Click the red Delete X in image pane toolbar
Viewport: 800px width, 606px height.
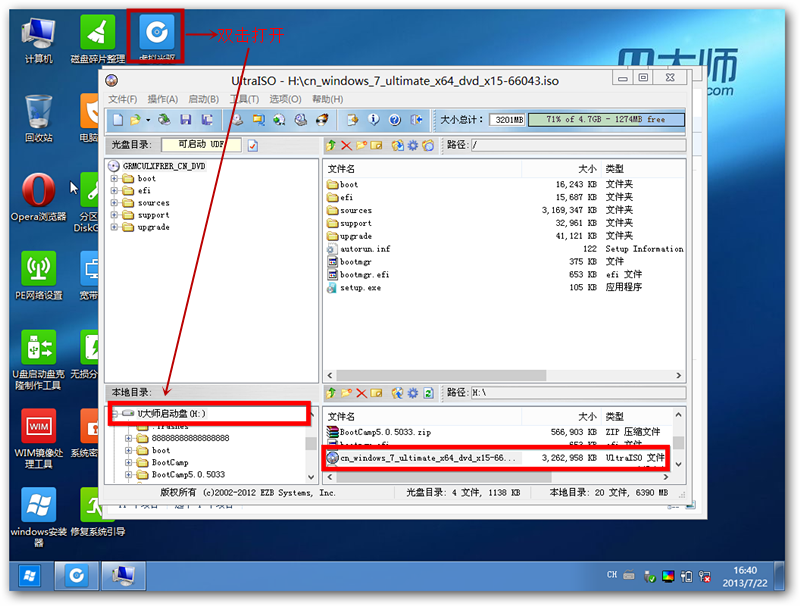click(x=346, y=145)
